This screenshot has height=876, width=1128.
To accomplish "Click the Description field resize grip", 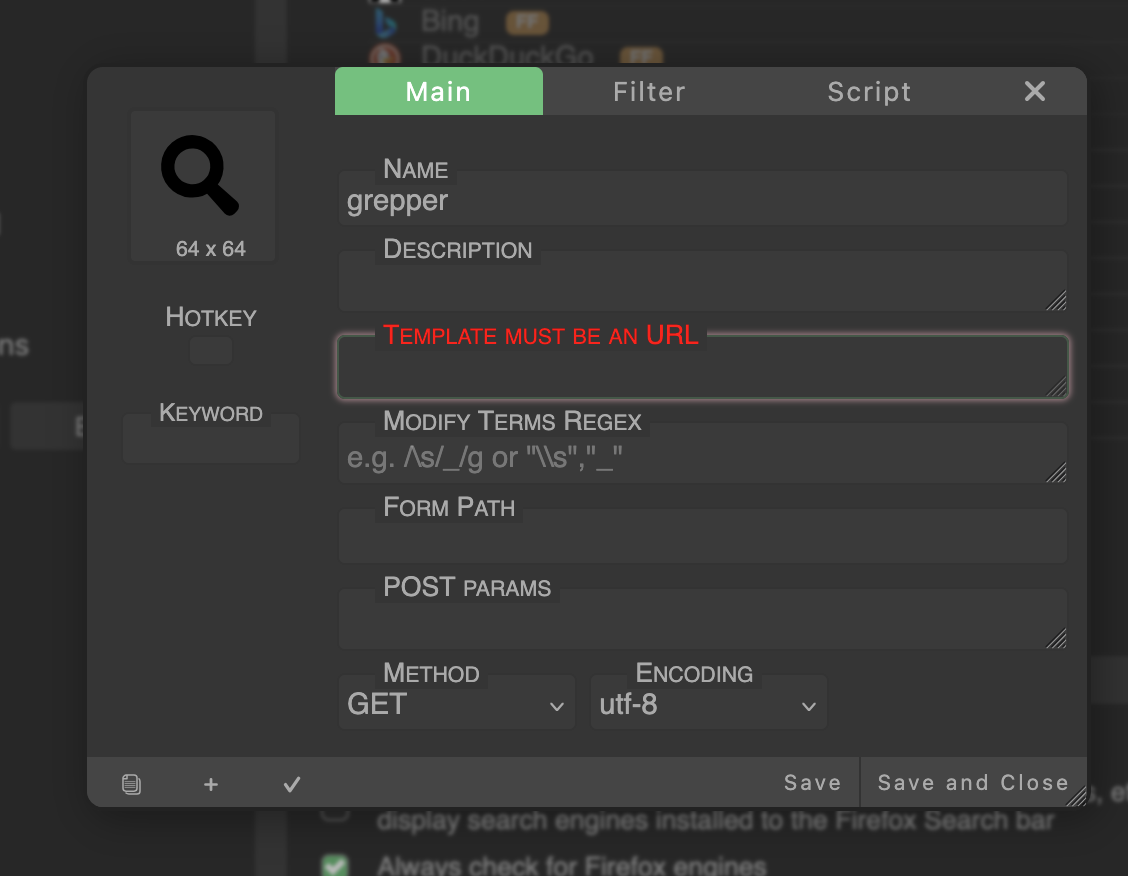I will click(1057, 301).
